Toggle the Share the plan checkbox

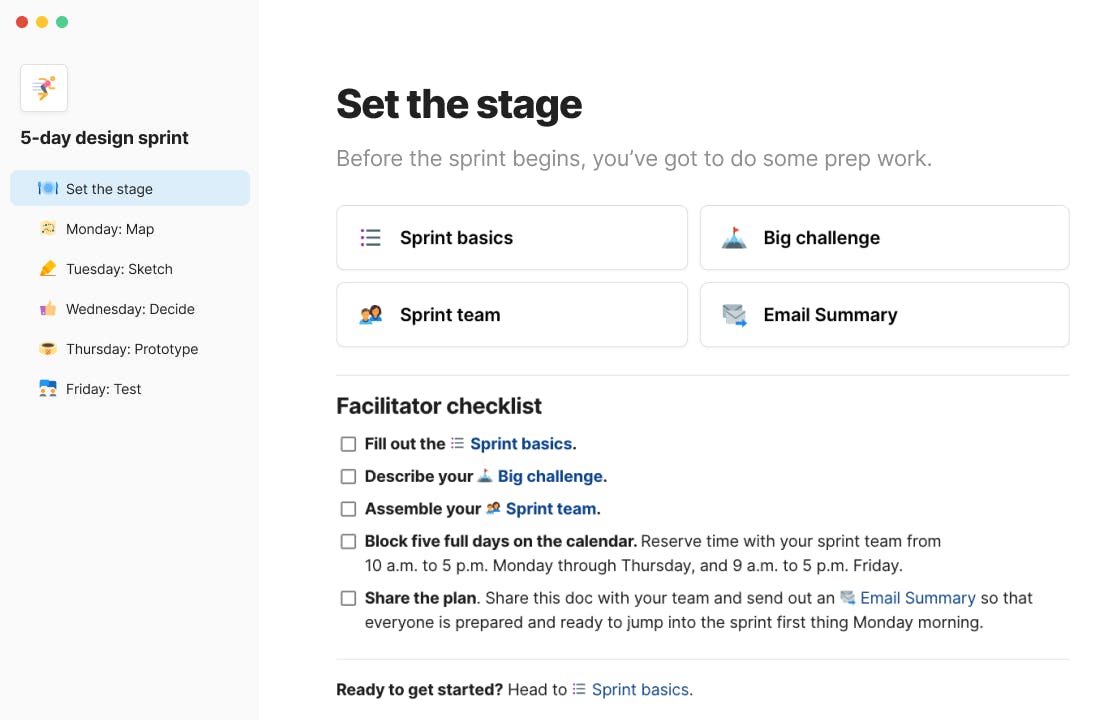(348, 599)
